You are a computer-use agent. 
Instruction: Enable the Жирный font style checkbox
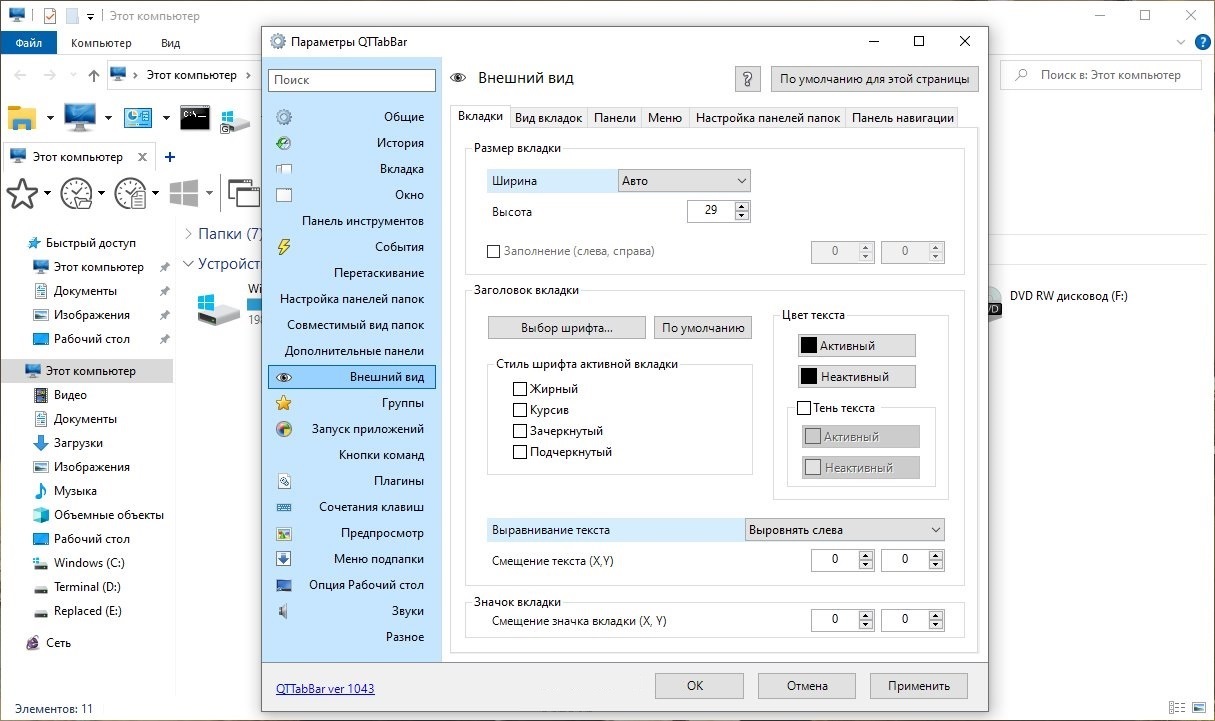520,389
